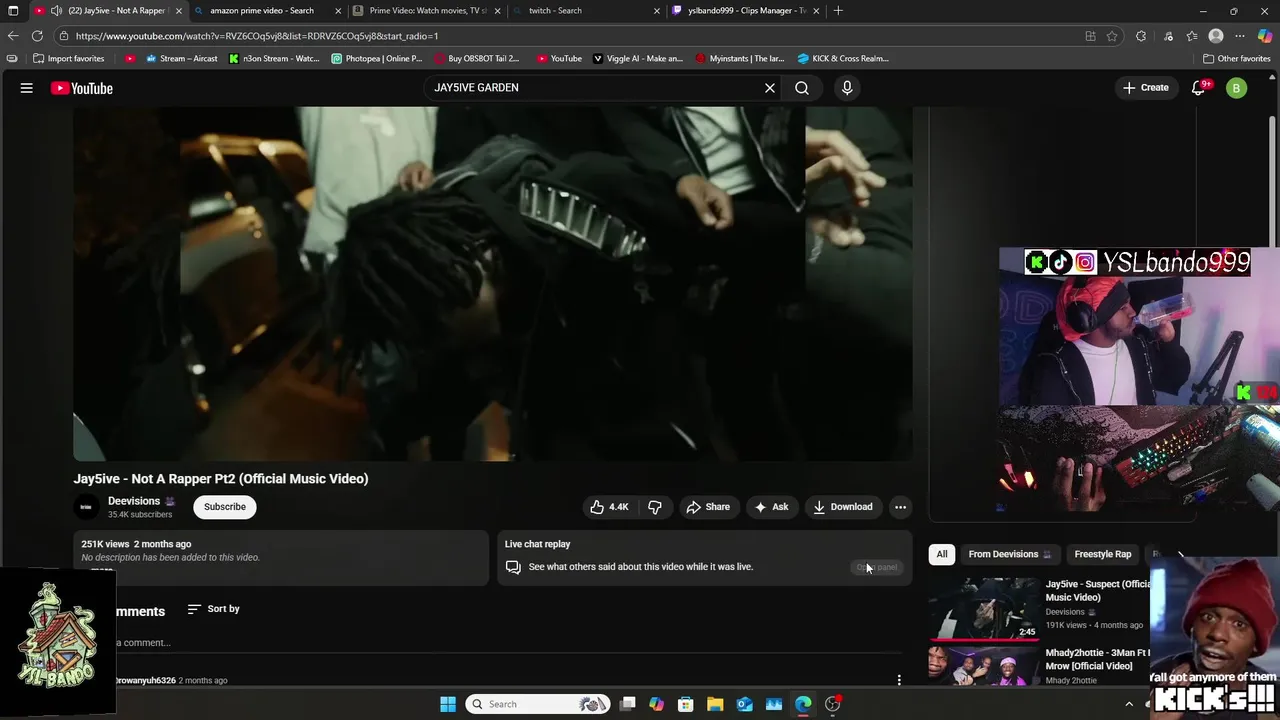Open File Explorer from the taskbar
The width and height of the screenshot is (1280, 720).
715,704
